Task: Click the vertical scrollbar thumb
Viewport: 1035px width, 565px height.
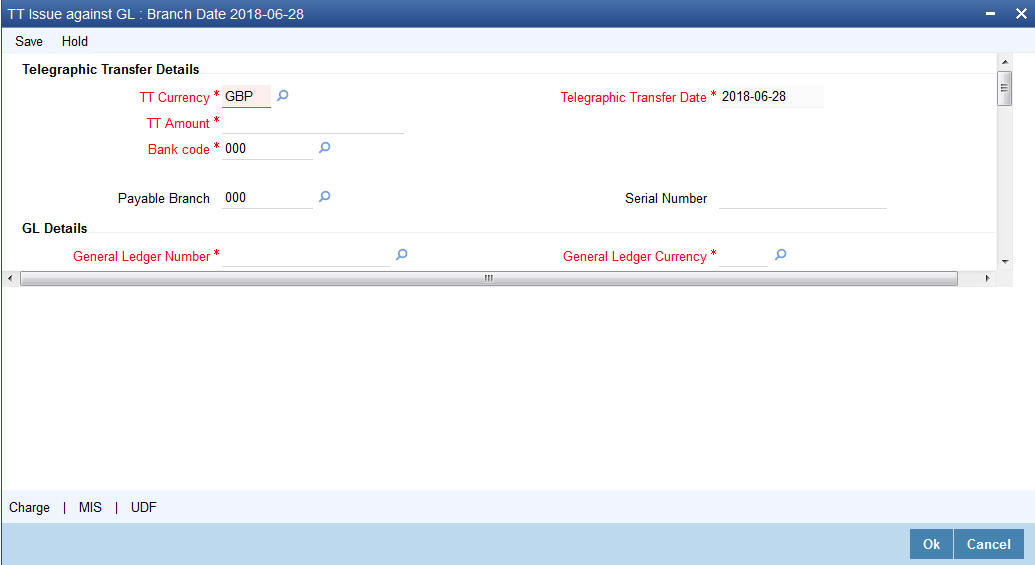Action: [1005, 88]
